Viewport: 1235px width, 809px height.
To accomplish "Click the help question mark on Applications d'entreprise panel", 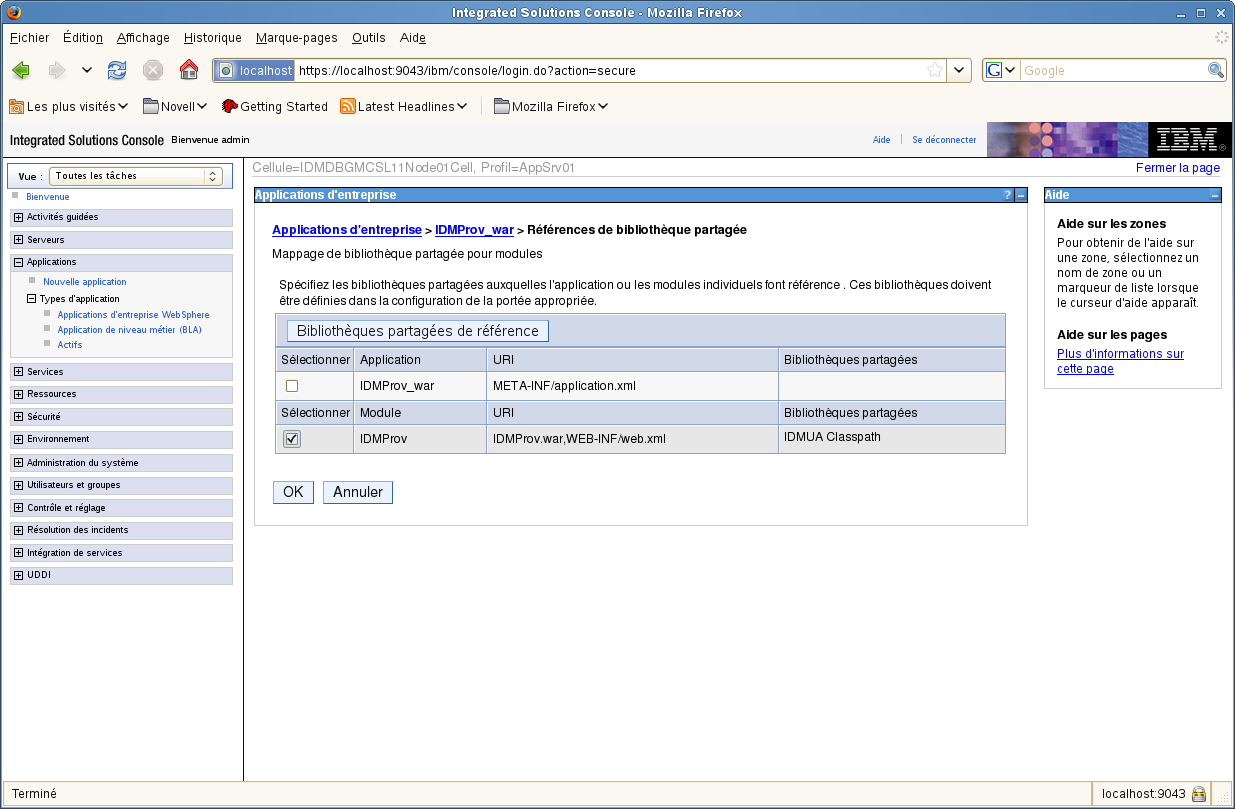I will (x=1007, y=195).
